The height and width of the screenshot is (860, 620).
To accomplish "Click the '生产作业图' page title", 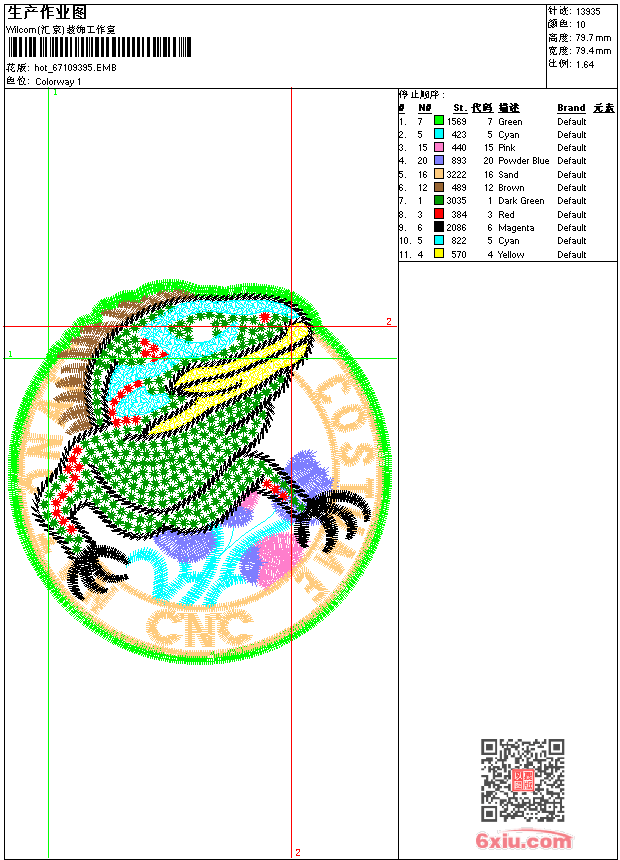I will (x=47, y=13).
